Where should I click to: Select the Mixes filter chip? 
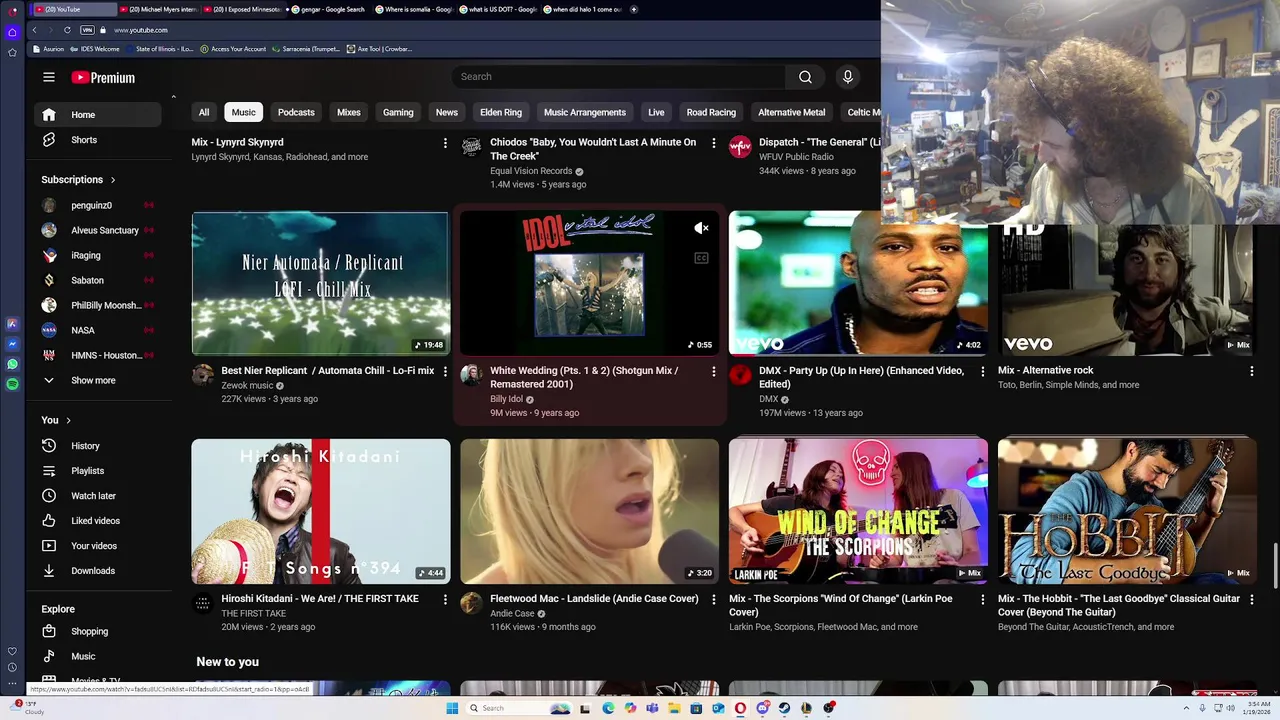point(349,113)
